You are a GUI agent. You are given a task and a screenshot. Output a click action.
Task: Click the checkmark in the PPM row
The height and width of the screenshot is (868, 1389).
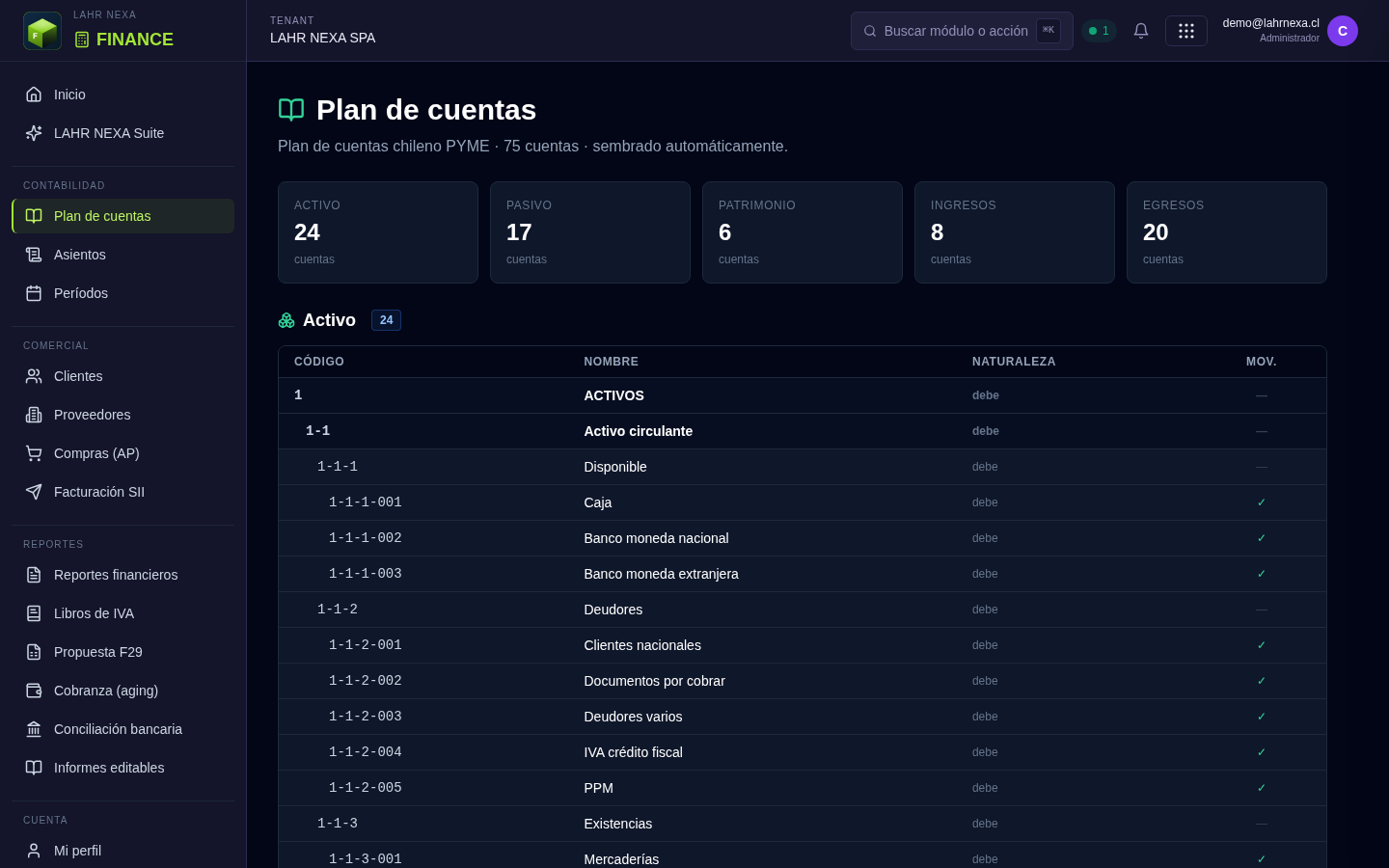coord(1262,788)
